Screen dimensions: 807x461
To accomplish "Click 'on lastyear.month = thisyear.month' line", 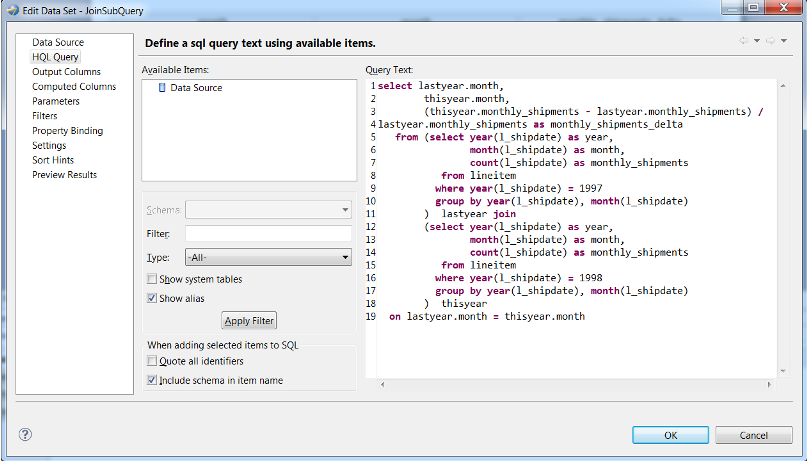I will click(x=487, y=316).
